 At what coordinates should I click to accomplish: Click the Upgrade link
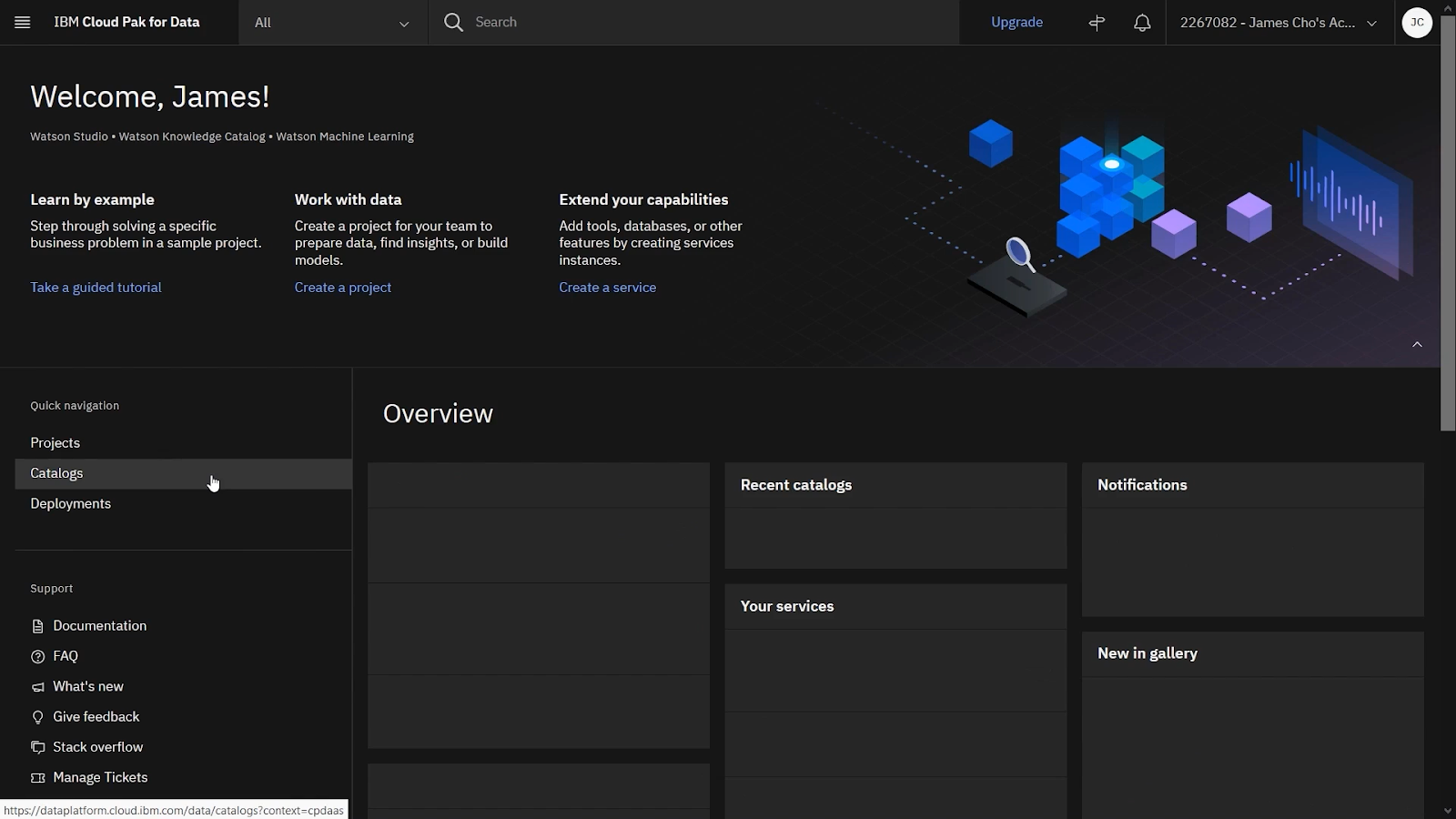tap(1016, 22)
